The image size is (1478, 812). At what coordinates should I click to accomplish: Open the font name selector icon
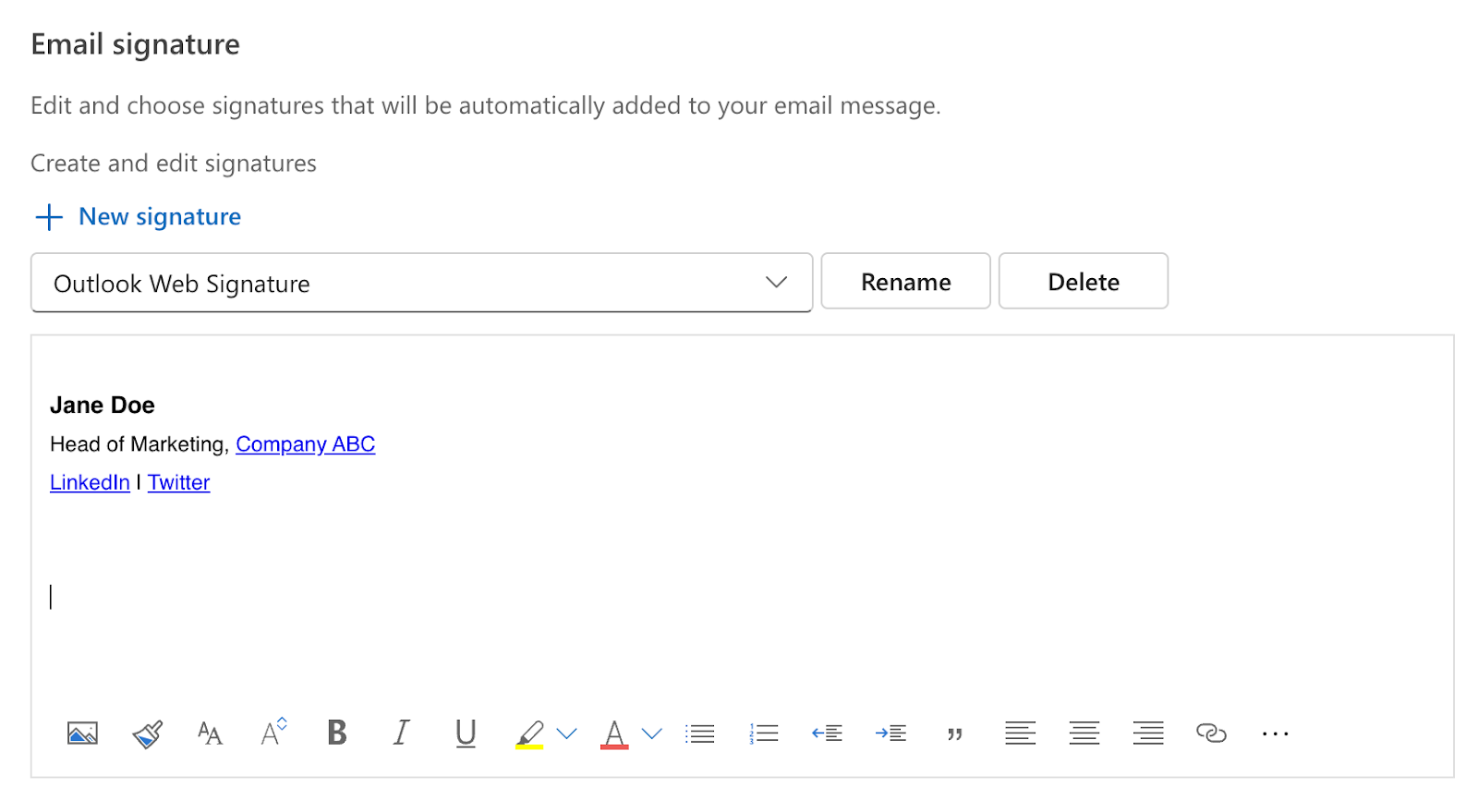pos(208,733)
